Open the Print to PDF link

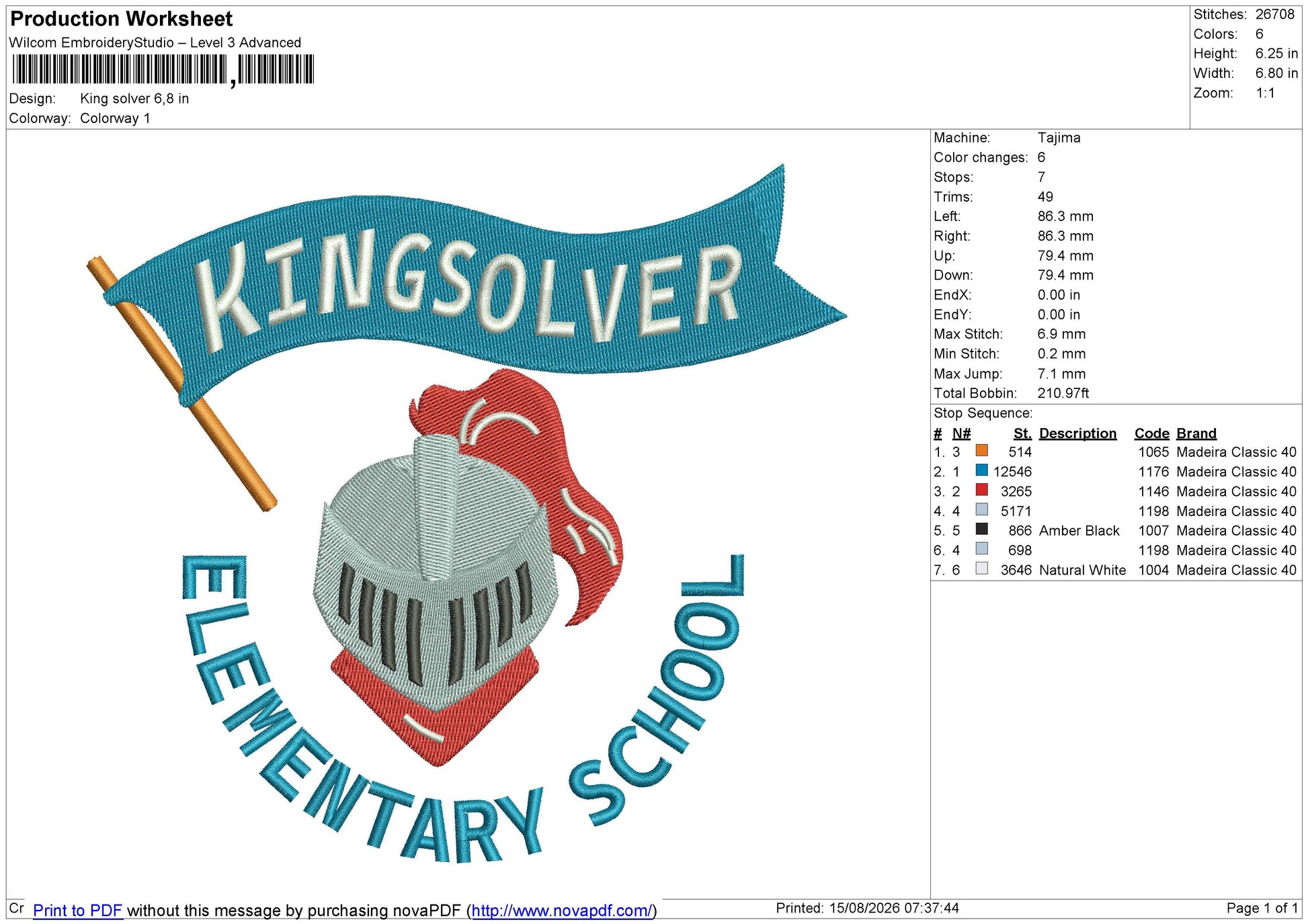click(77, 911)
